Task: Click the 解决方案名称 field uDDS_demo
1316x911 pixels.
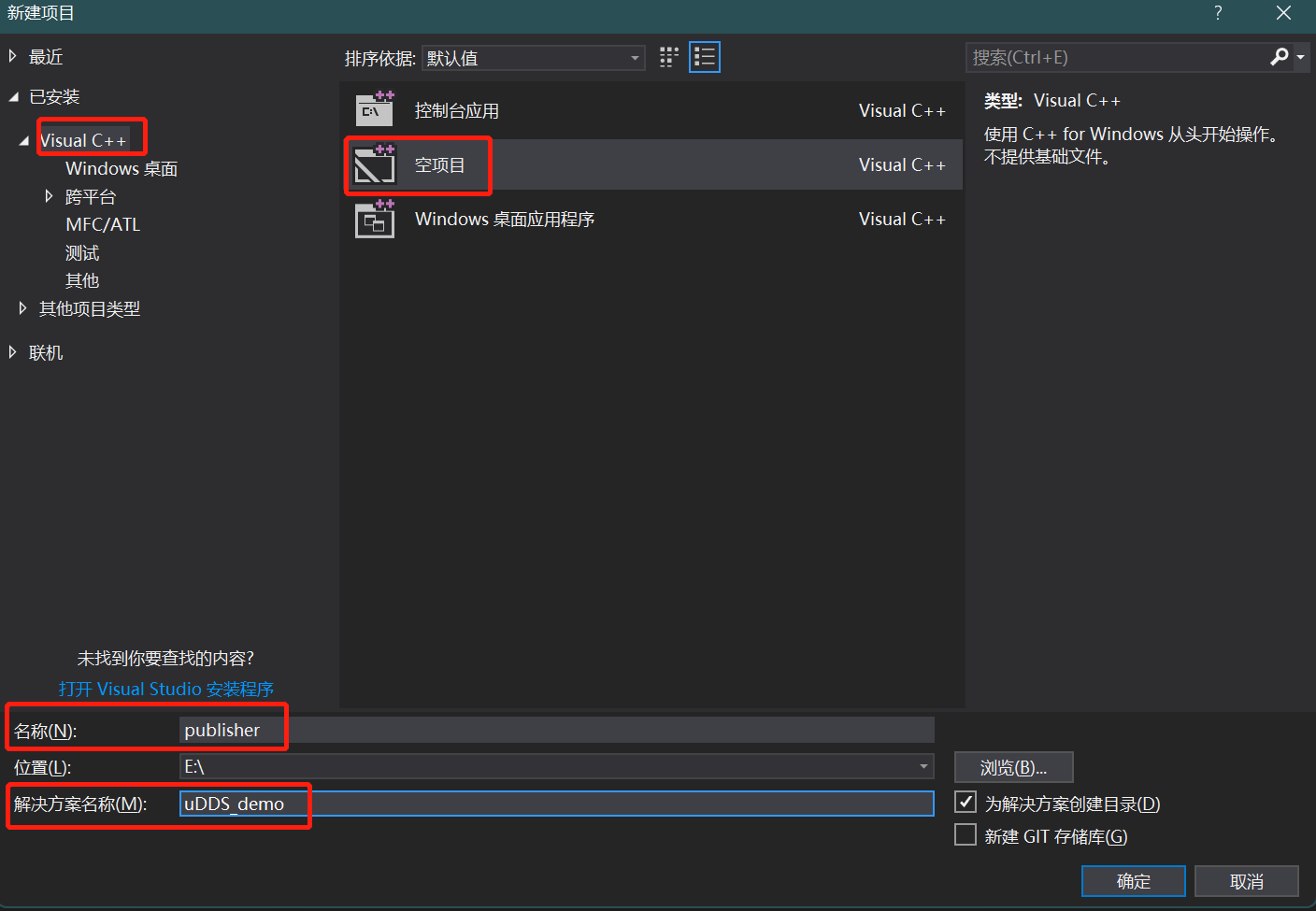Action: 557,804
